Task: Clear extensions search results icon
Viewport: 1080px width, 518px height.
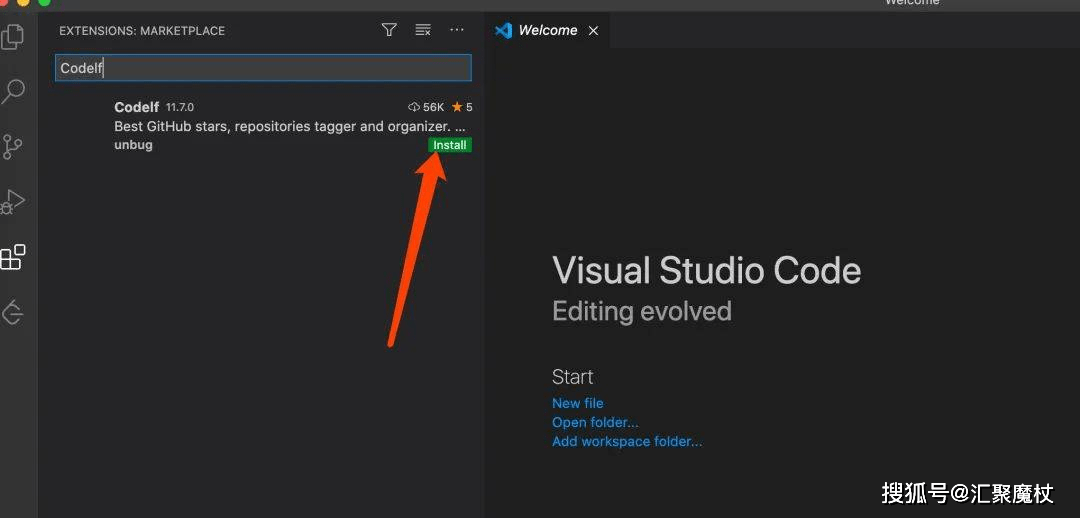Action: click(x=423, y=30)
